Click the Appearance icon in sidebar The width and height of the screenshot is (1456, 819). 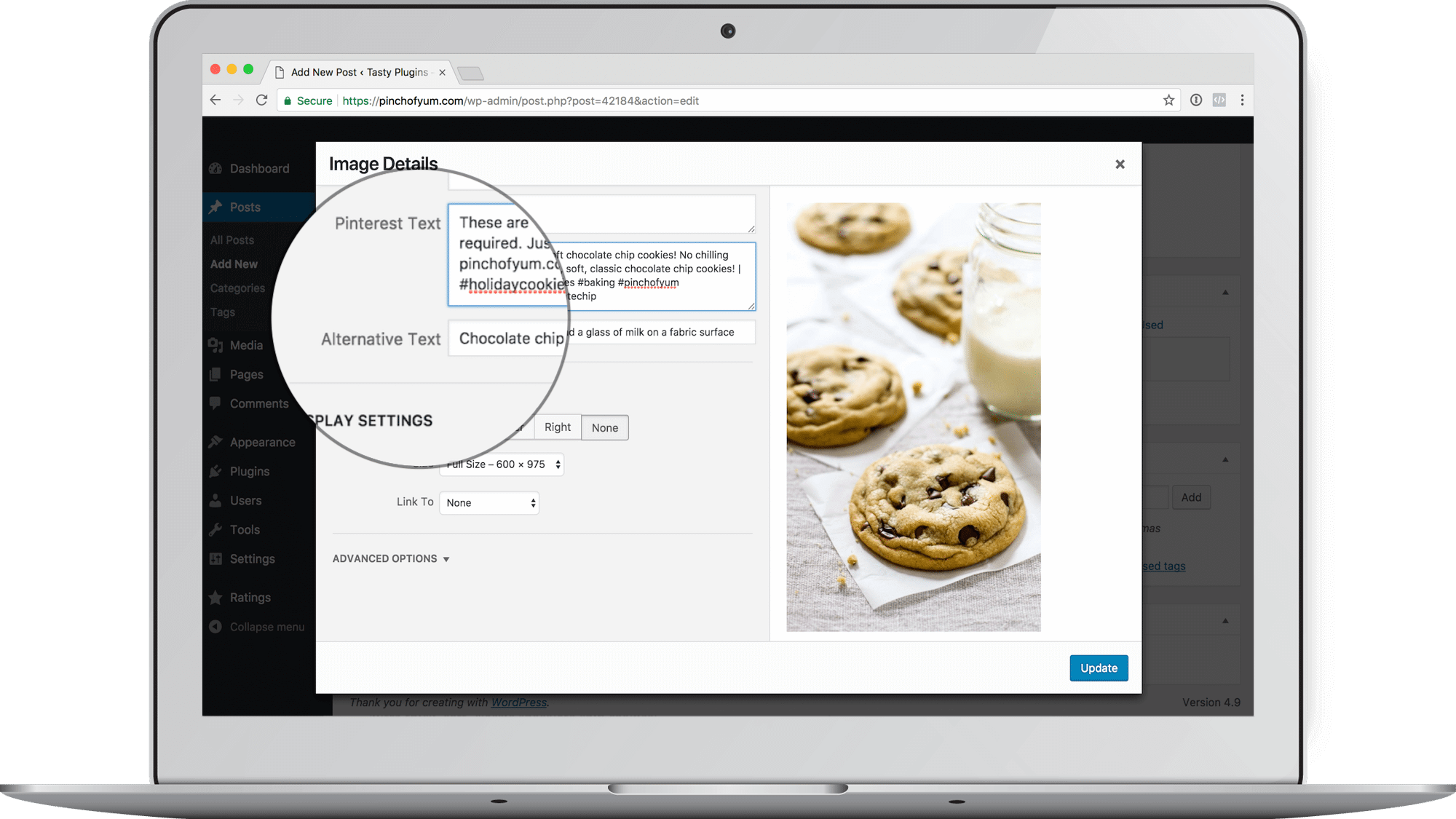(216, 442)
